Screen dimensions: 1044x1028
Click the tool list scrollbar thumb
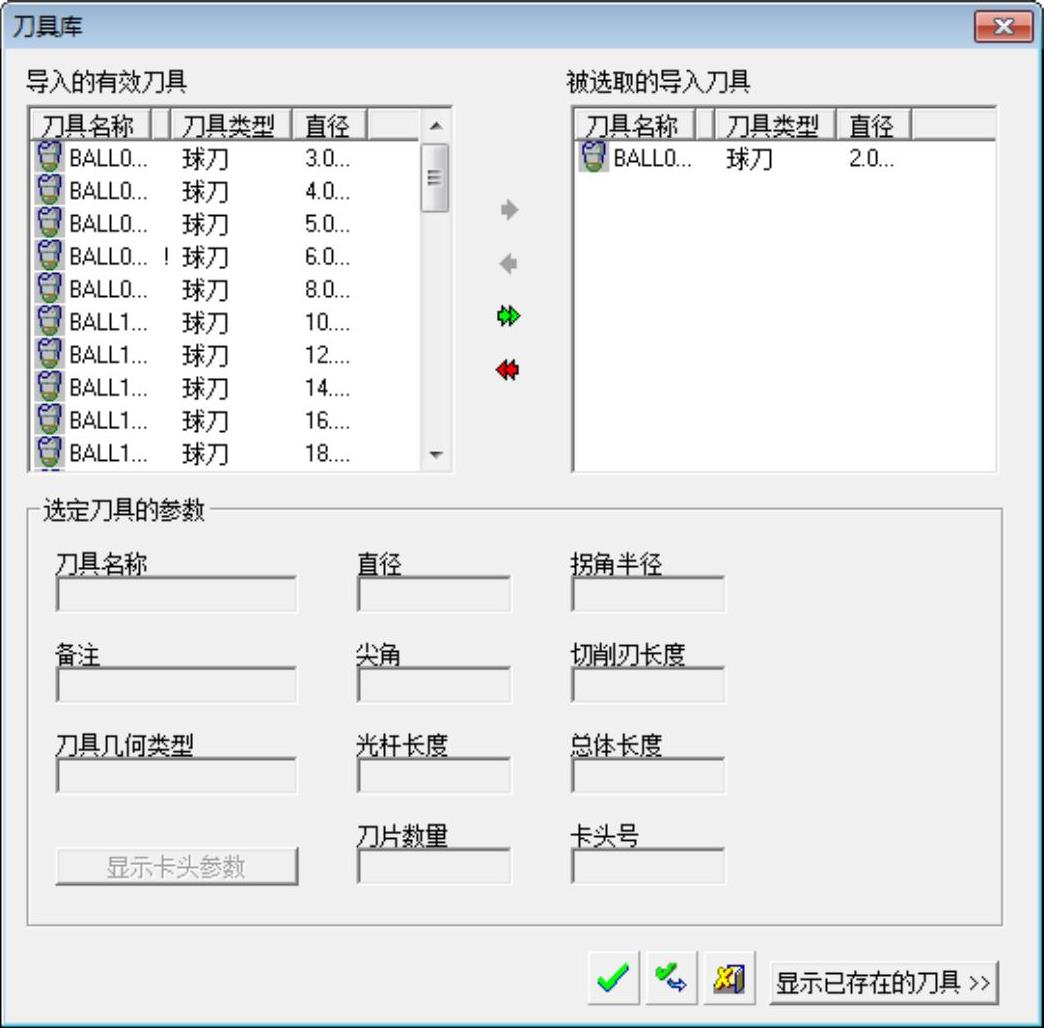click(435, 178)
